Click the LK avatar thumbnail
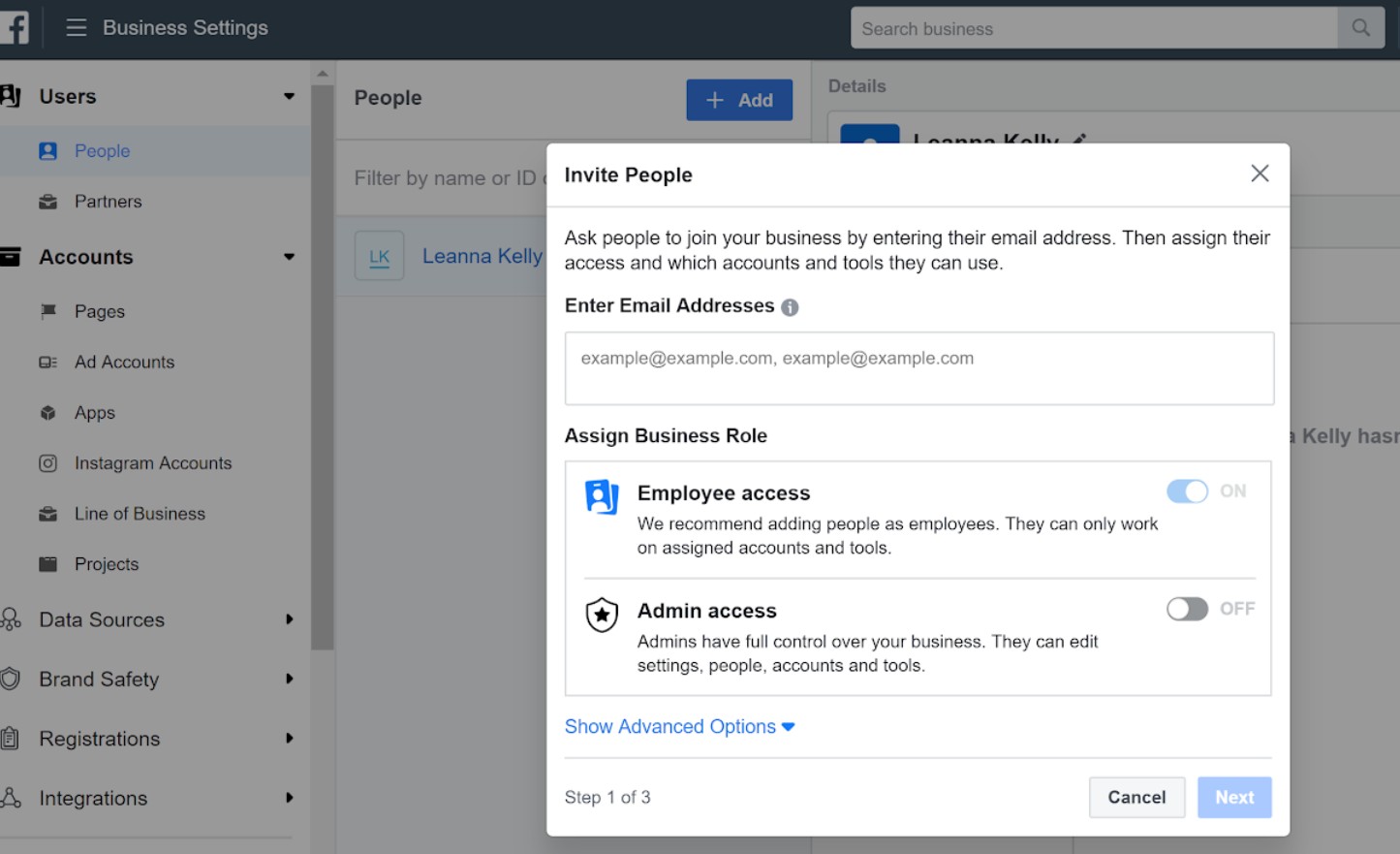This screenshot has height=854, width=1400. (x=379, y=257)
